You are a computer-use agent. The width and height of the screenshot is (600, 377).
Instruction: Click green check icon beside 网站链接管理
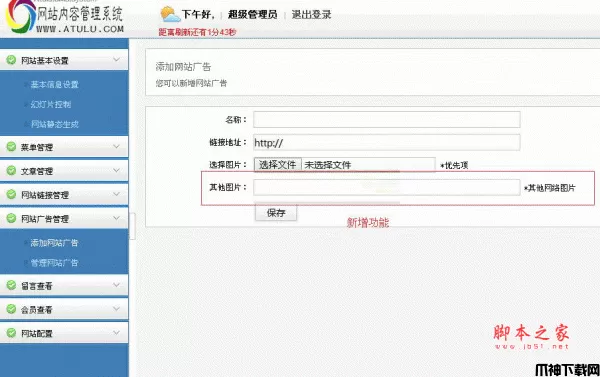pos(11,194)
